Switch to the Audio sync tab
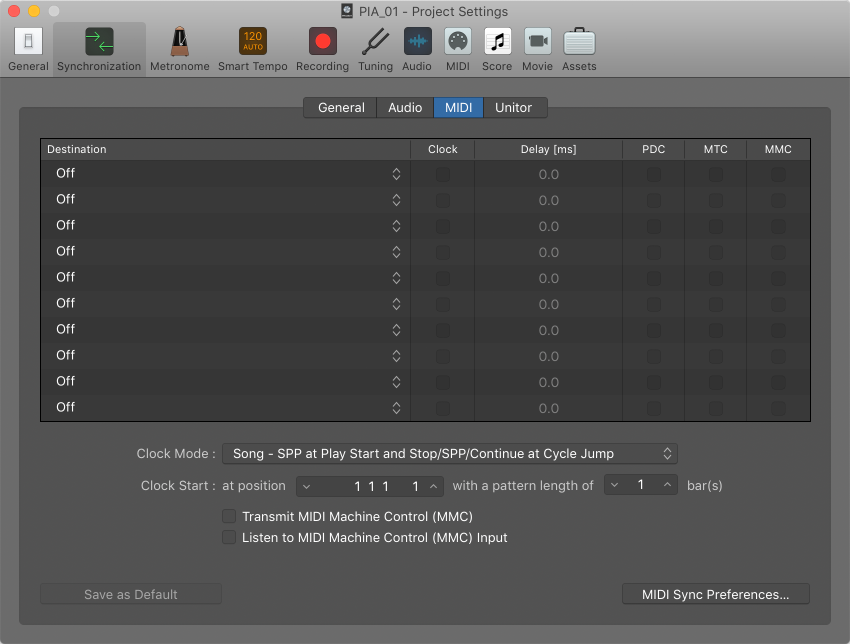The width and height of the screenshot is (850, 644). point(405,107)
